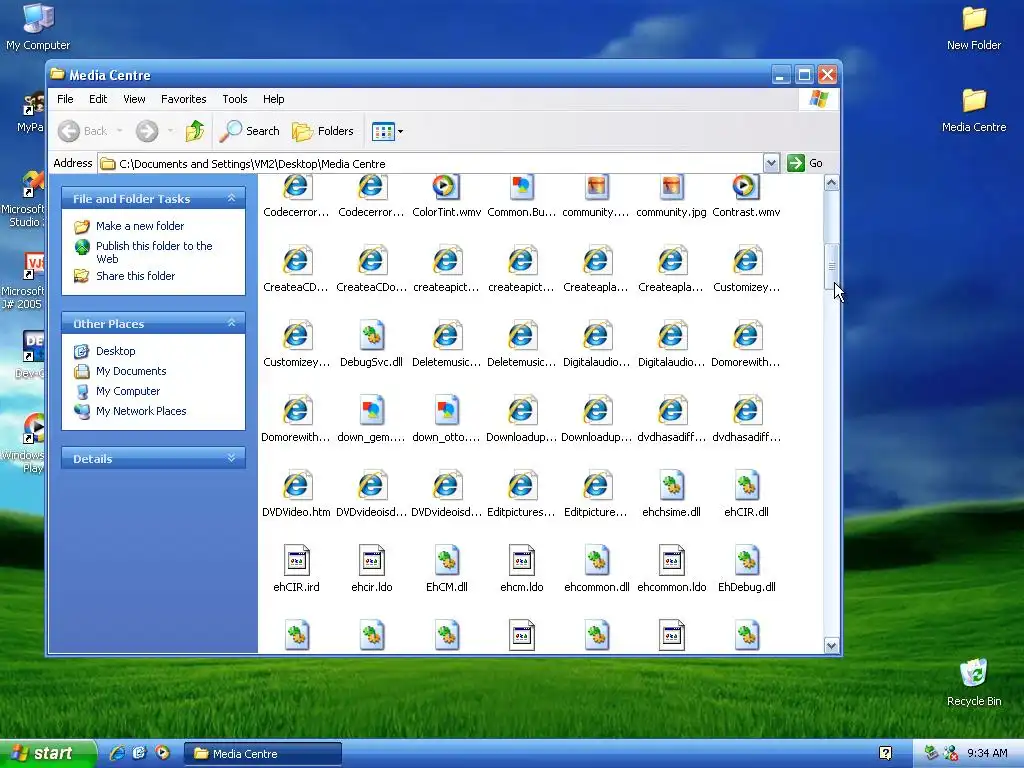This screenshot has width=1024, height=768.
Task: Click the Back navigation button
Action: [x=82, y=131]
